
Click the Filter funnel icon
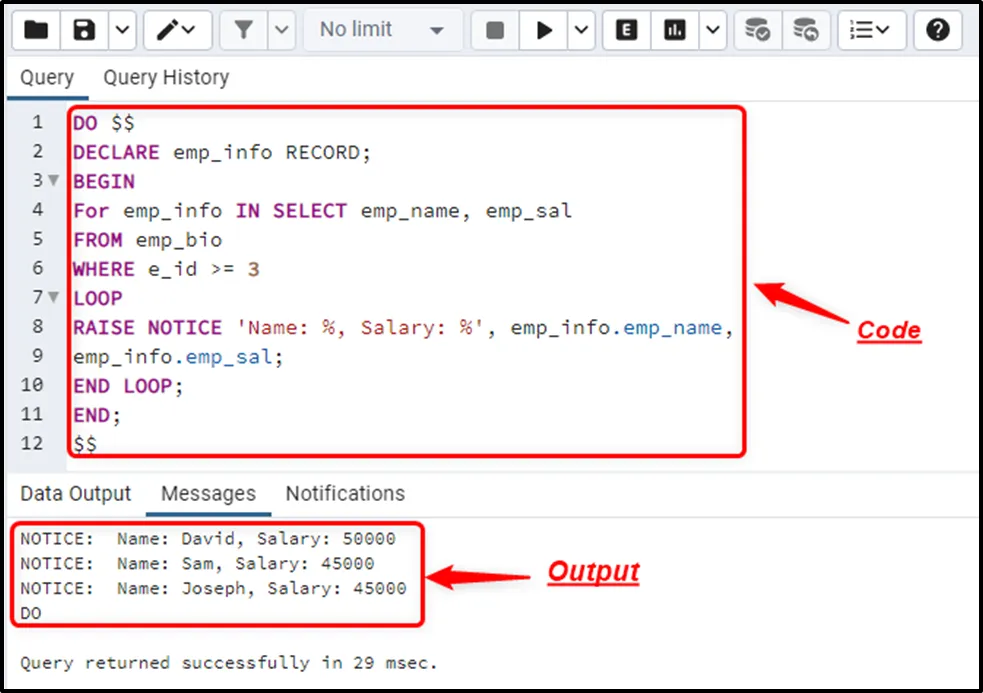pyautogui.click(x=243, y=30)
